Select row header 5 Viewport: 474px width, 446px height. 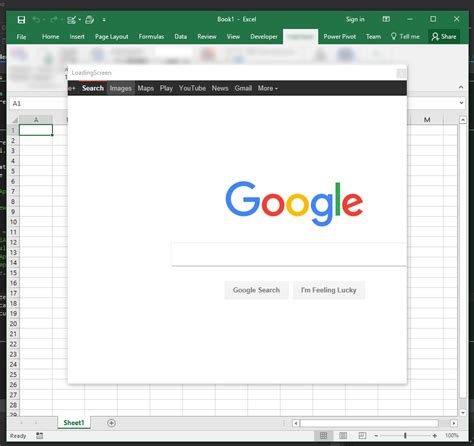pyautogui.click(x=13, y=171)
